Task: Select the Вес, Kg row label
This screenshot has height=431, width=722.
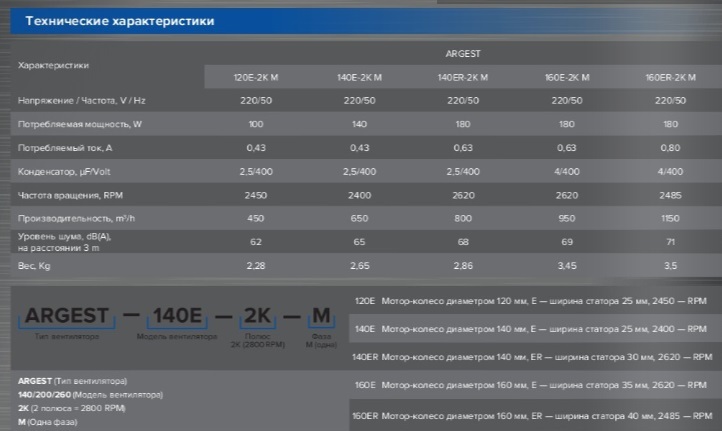Action: [x=34, y=264]
